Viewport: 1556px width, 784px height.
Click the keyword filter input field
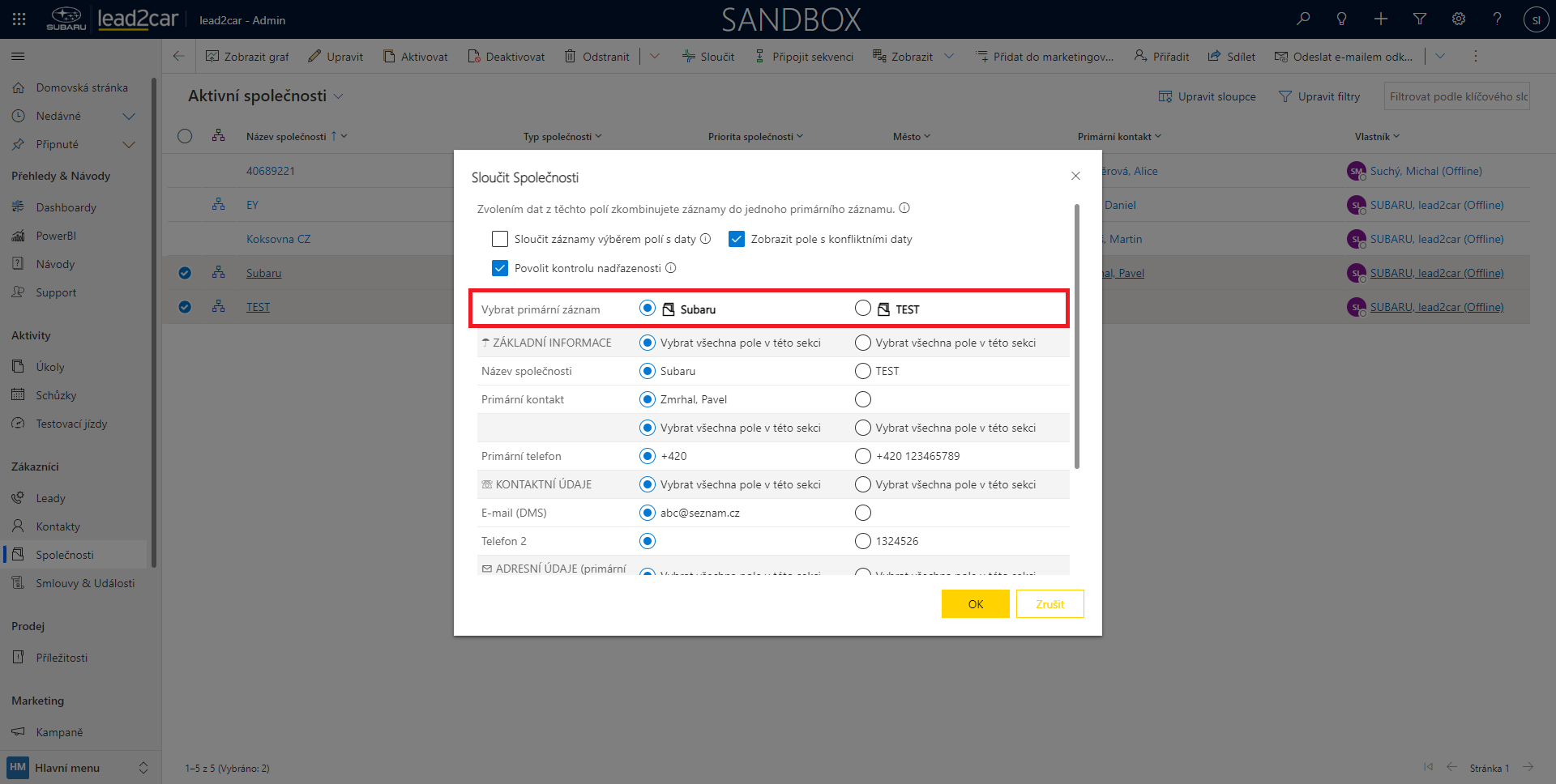(x=1457, y=96)
